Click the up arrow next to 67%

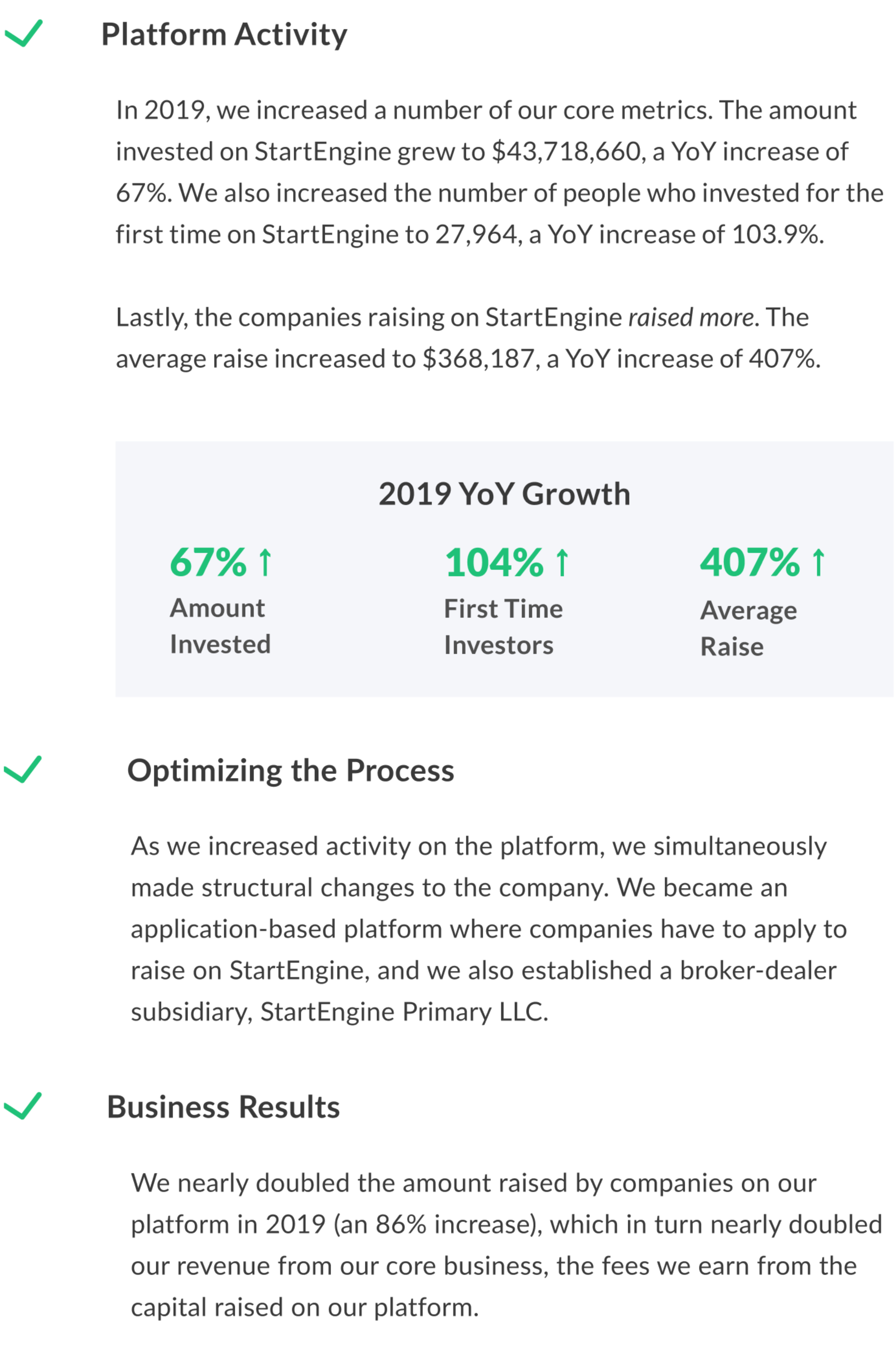(265, 563)
